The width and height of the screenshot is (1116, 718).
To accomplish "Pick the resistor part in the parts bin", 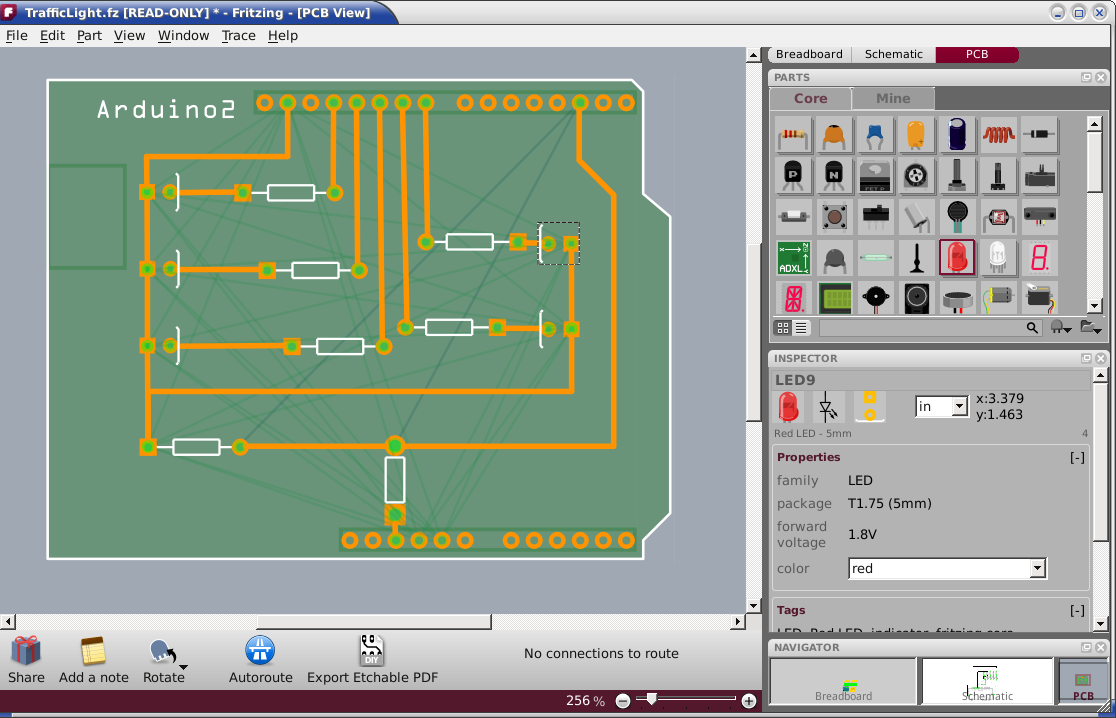I will 793,135.
